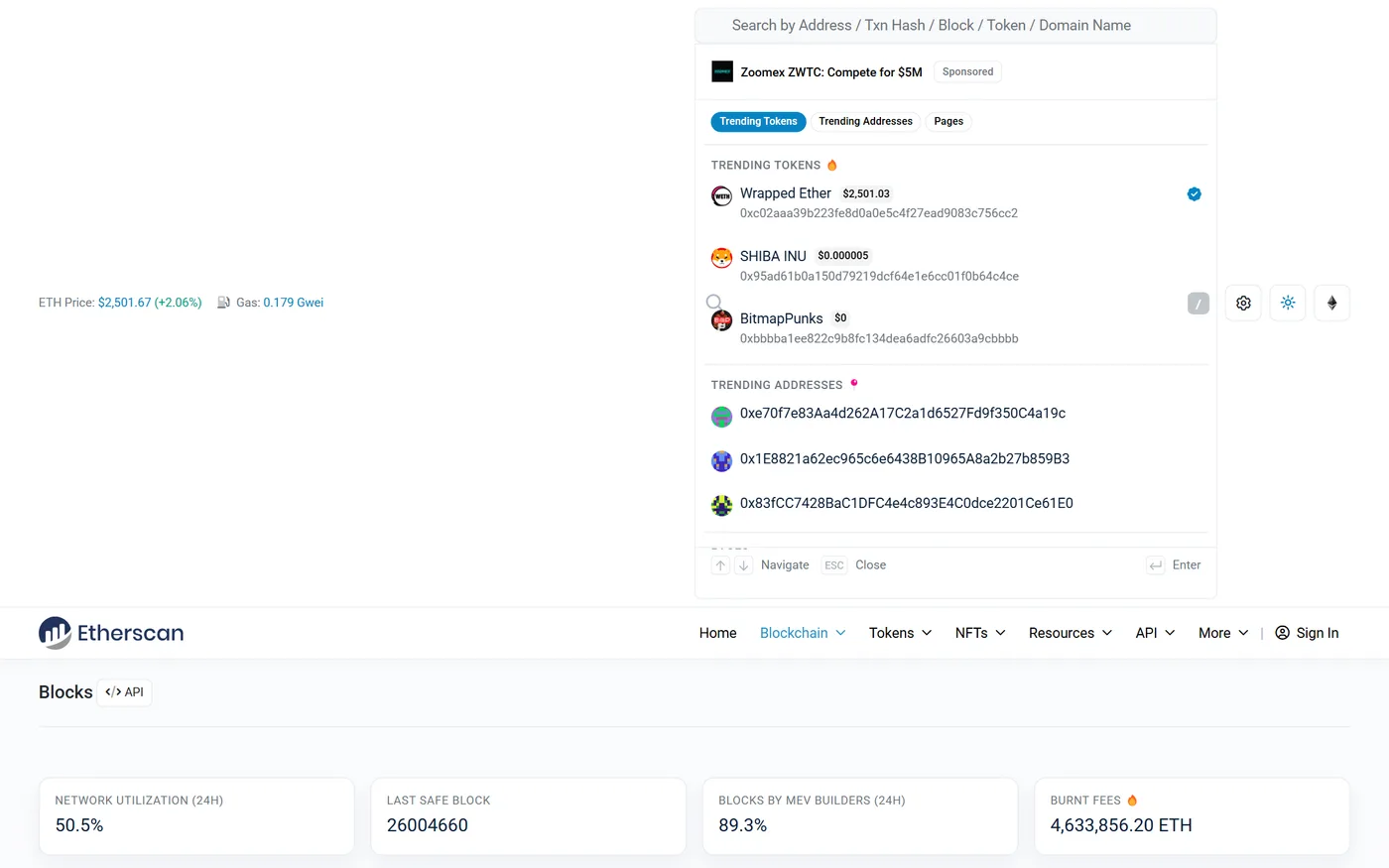This screenshot has height=868, width=1389.
Task: Click the Sign In user profile icon
Action: tap(1283, 633)
